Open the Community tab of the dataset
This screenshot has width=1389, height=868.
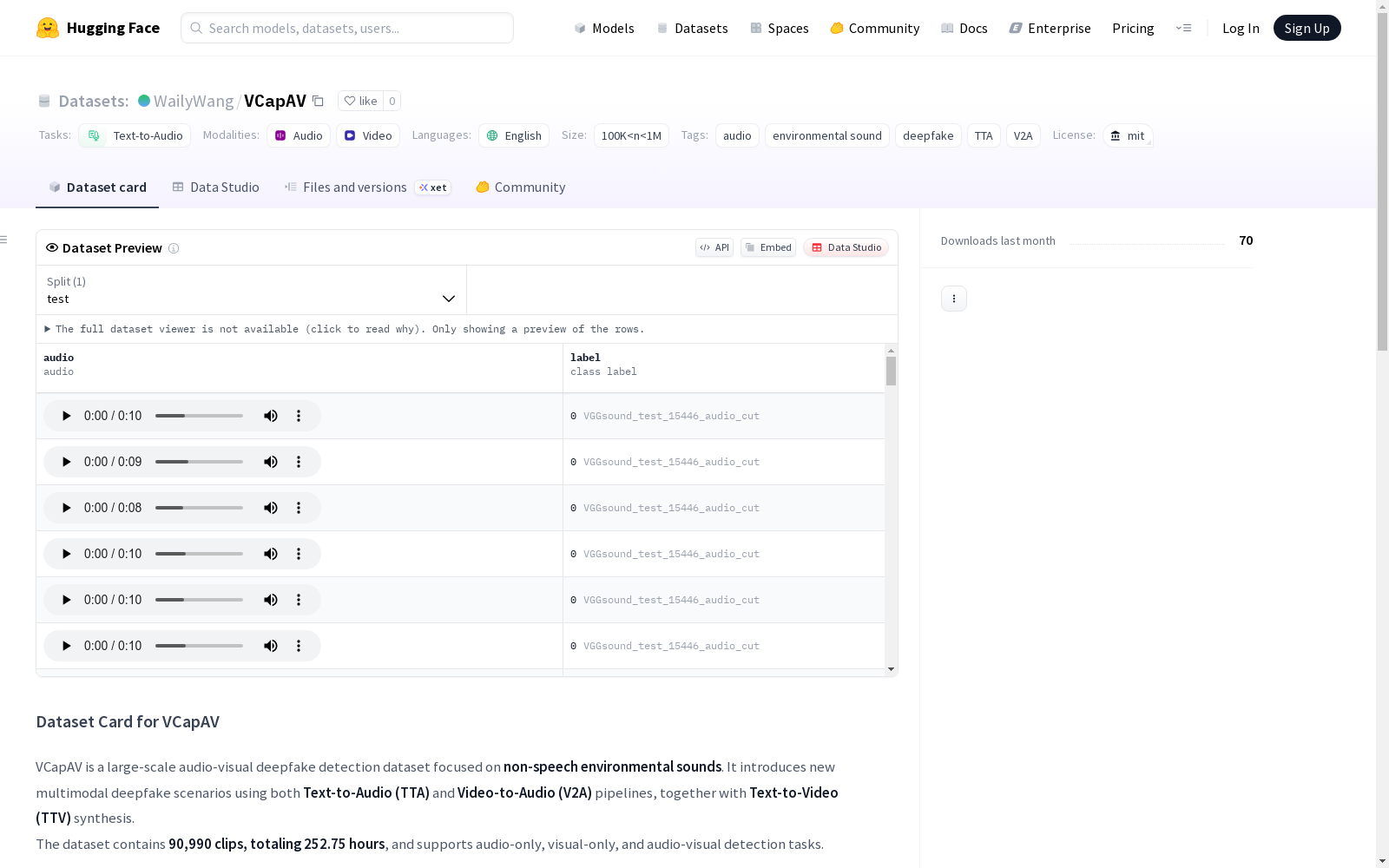(x=521, y=187)
